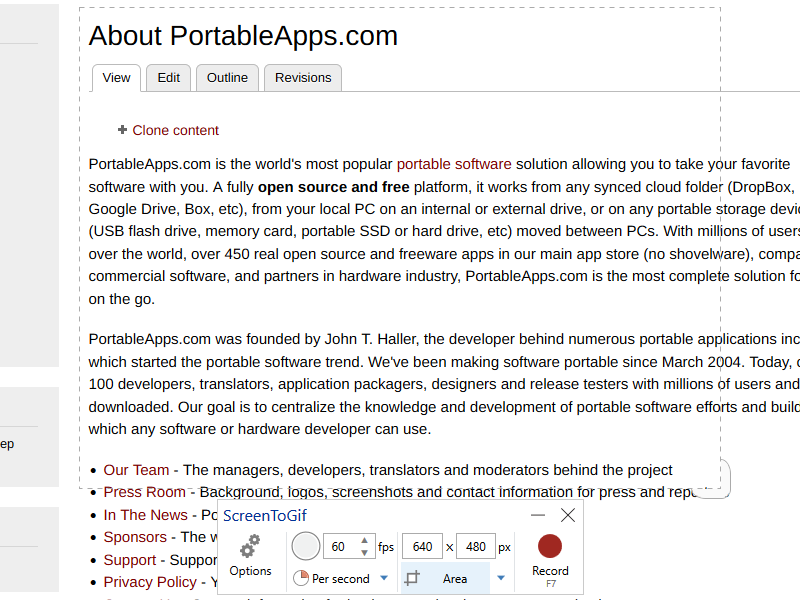Click the Area crop selection icon

tap(412, 578)
